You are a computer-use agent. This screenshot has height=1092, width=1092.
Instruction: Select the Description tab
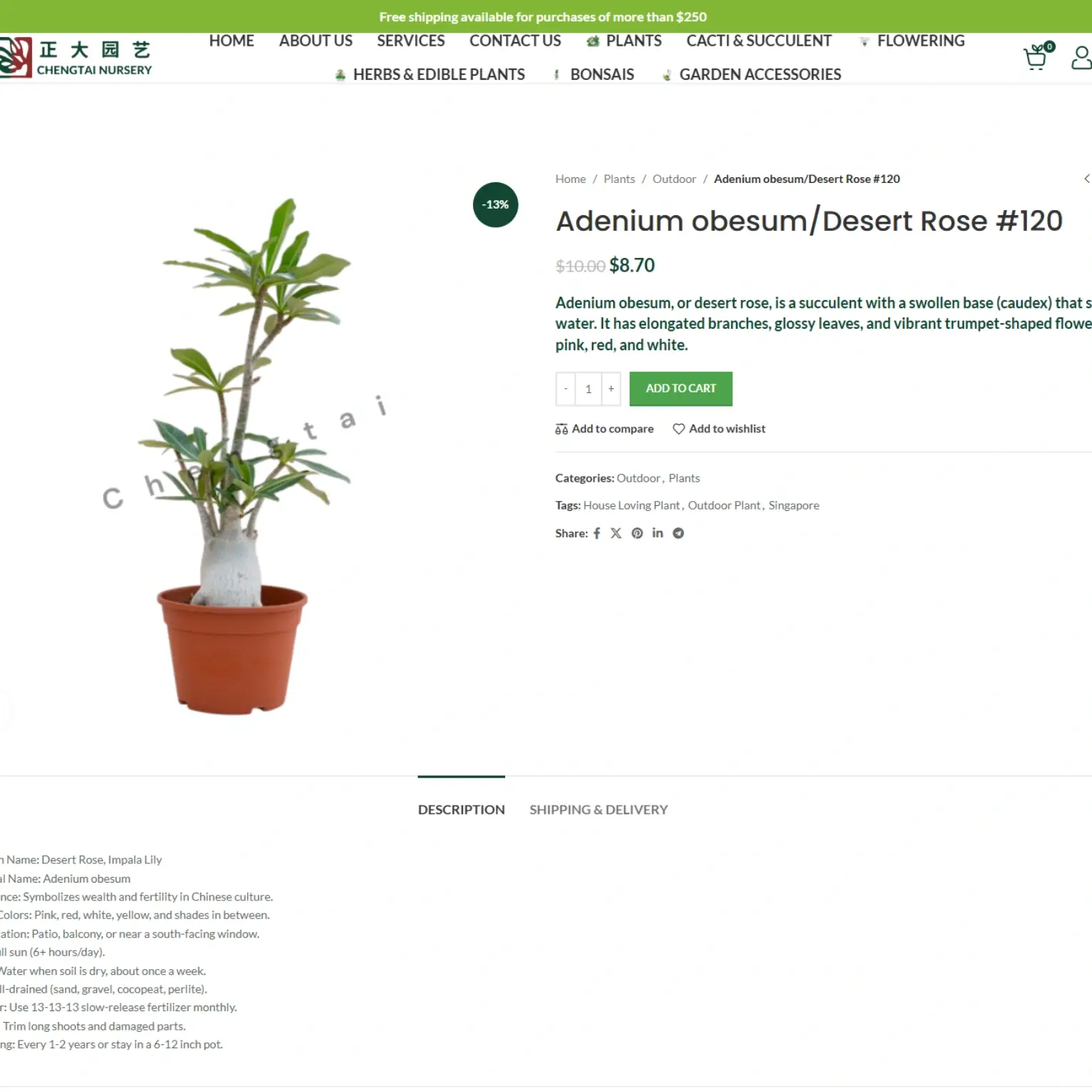click(x=461, y=810)
